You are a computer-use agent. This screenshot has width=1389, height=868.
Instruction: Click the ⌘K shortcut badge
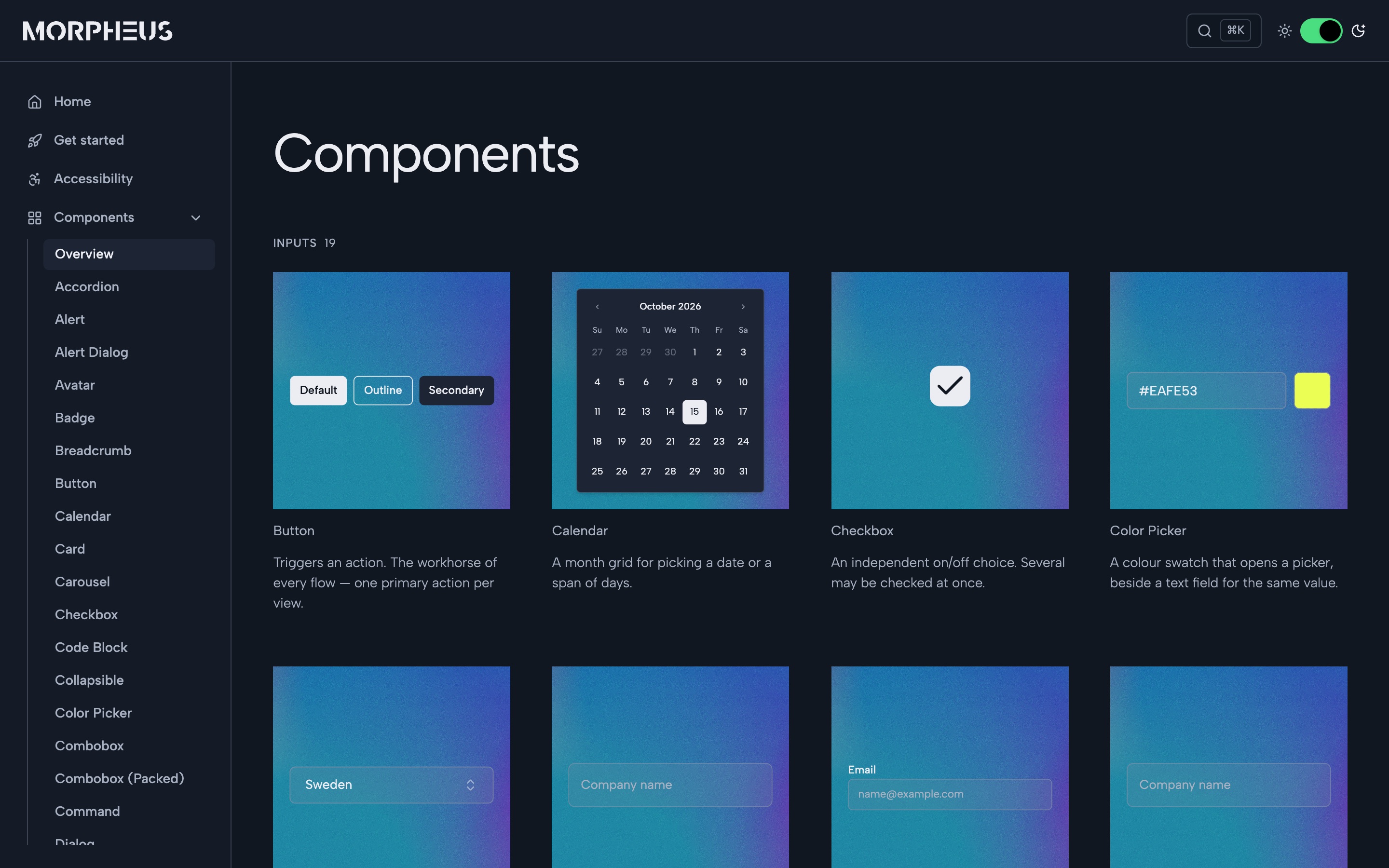[x=1235, y=30]
